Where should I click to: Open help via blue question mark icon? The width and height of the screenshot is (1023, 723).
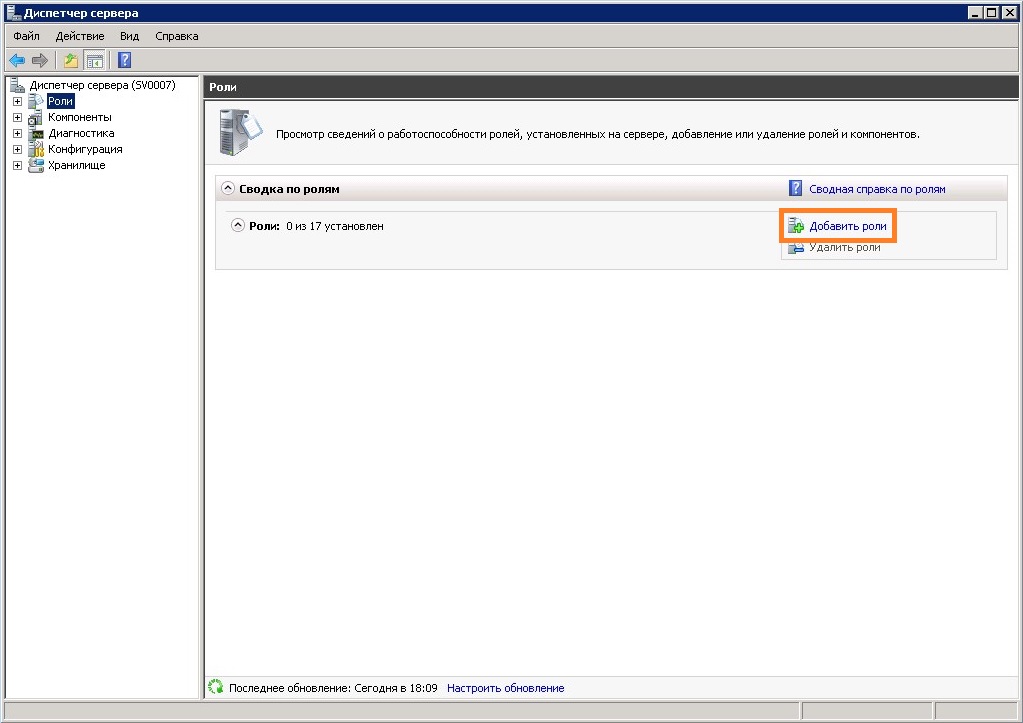[125, 60]
